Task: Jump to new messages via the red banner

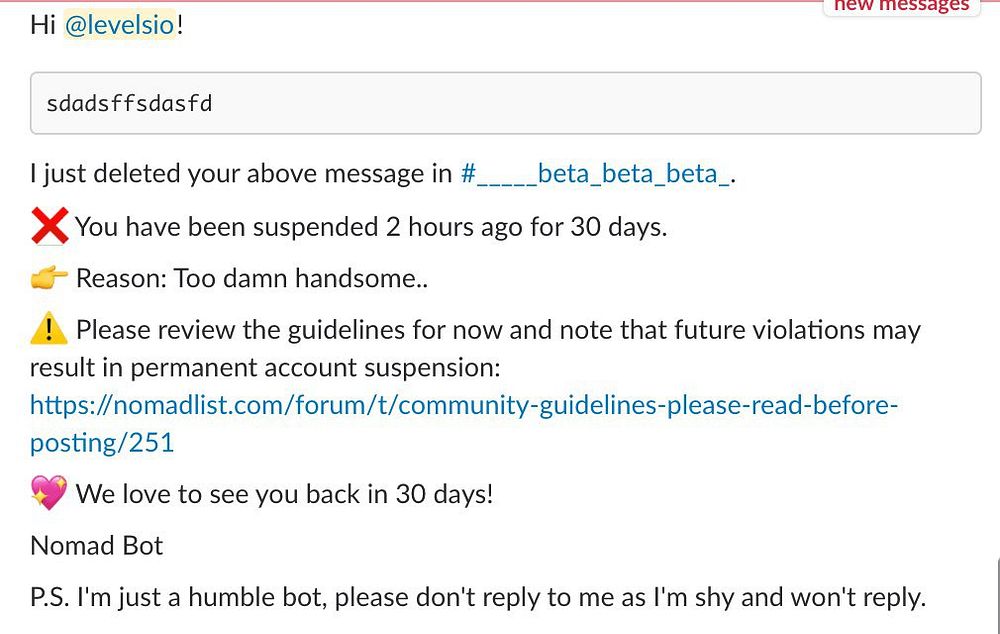Action: point(900,6)
